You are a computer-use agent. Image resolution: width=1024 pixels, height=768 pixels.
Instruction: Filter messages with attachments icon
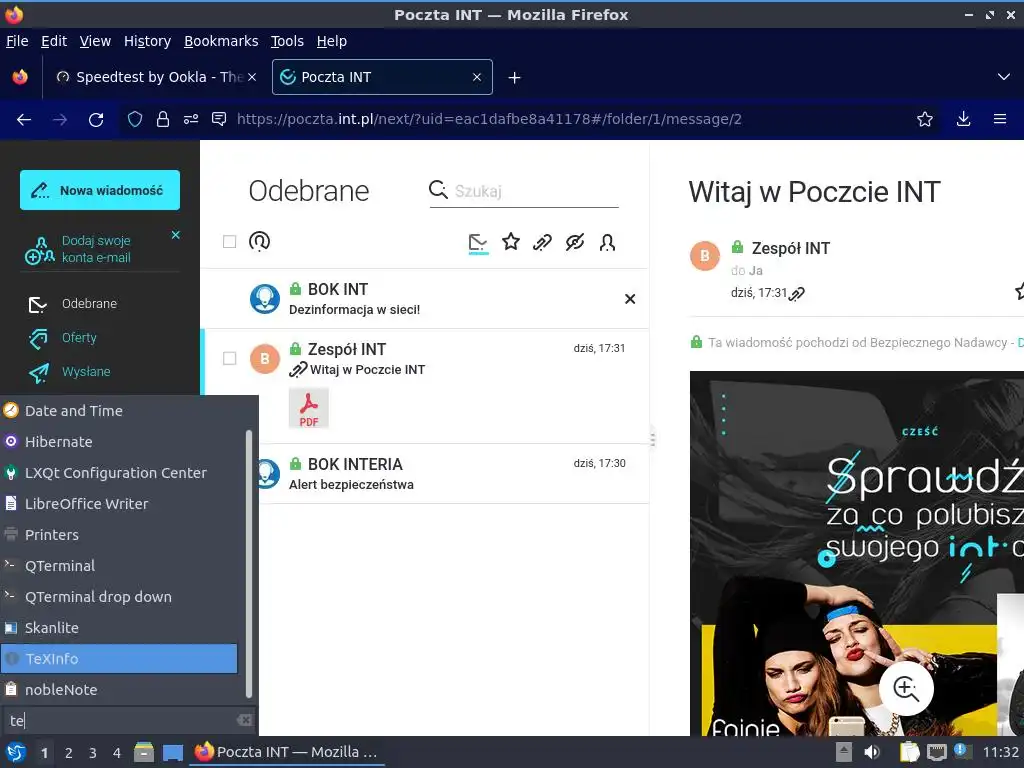pyautogui.click(x=542, y=243)
